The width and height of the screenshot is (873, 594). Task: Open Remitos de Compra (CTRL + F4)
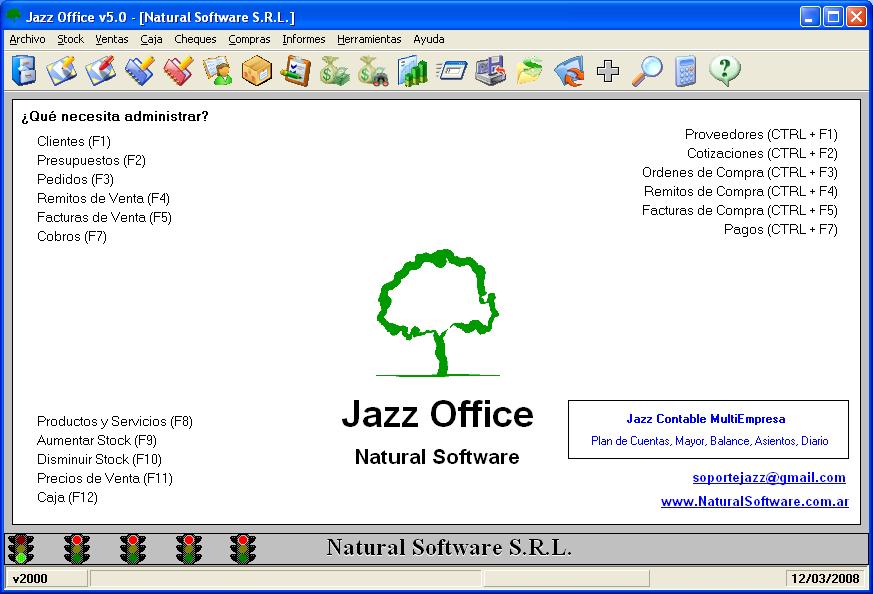pos(740,192)
